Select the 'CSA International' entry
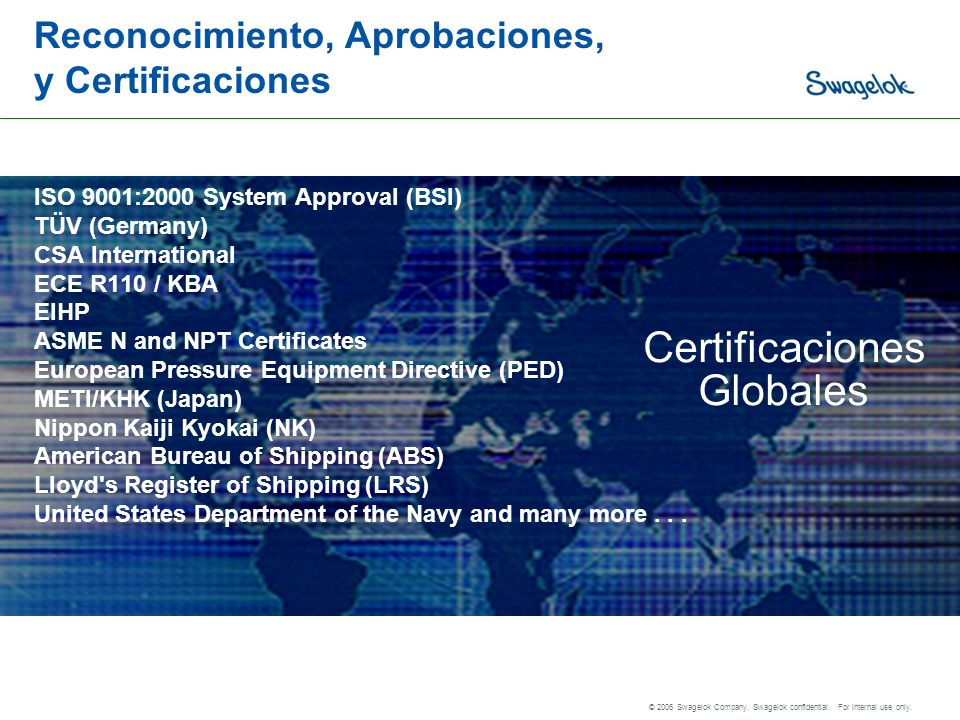The height and width of the screenshot is (720, 960). point(135,255)
